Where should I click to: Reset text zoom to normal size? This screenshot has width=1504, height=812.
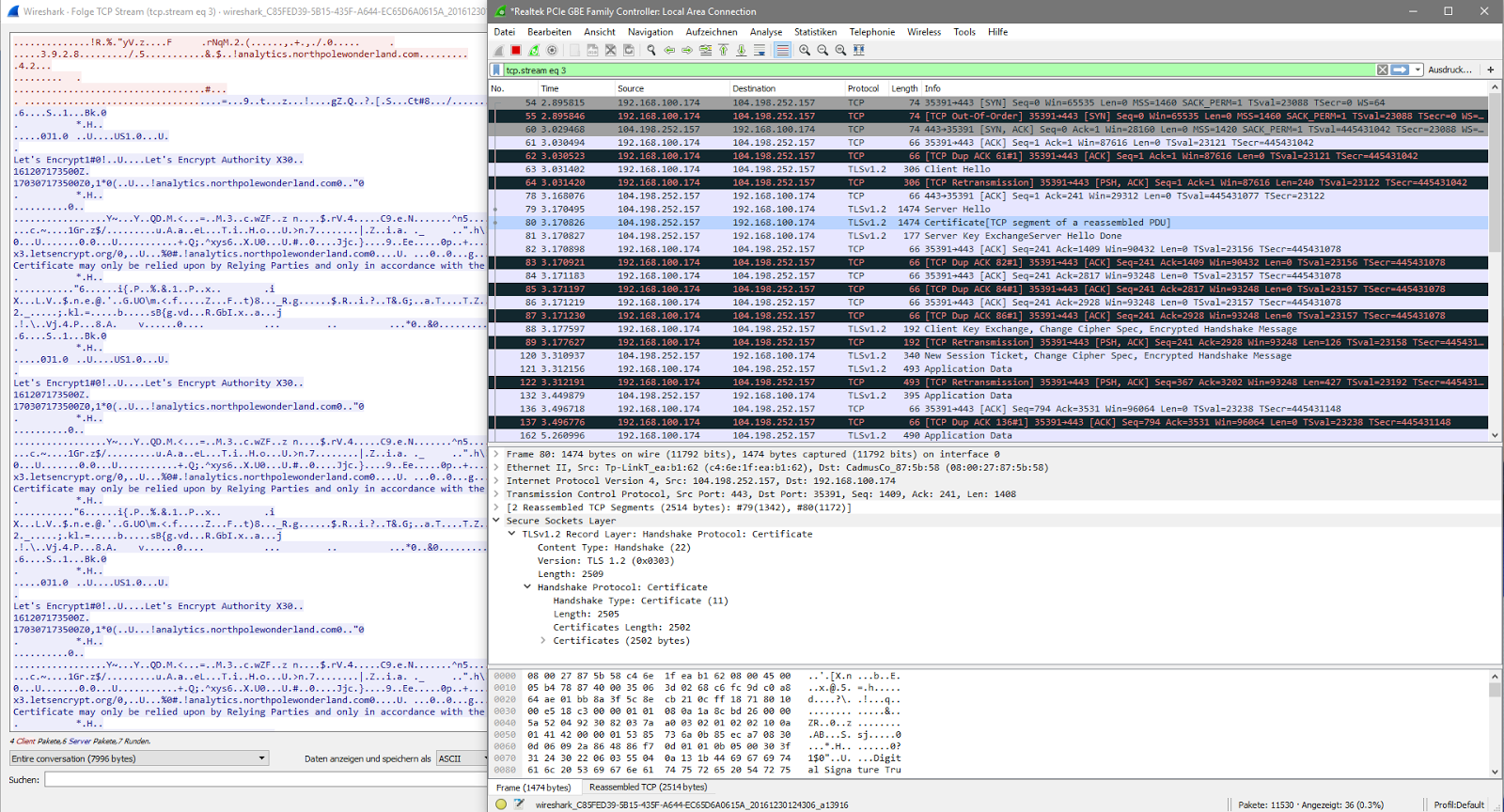(x=840, y=51)
